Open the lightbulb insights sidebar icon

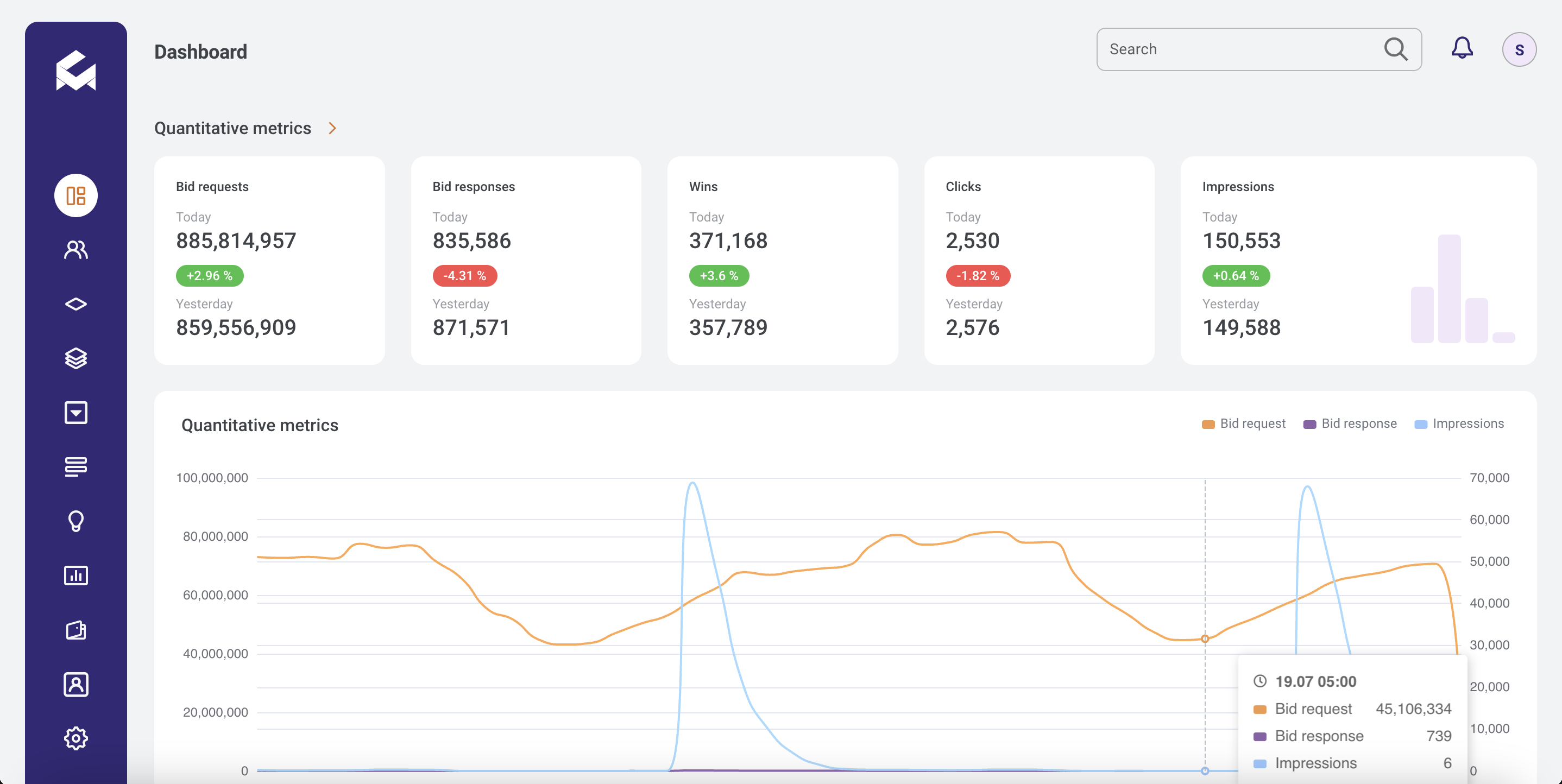point(76,521)
